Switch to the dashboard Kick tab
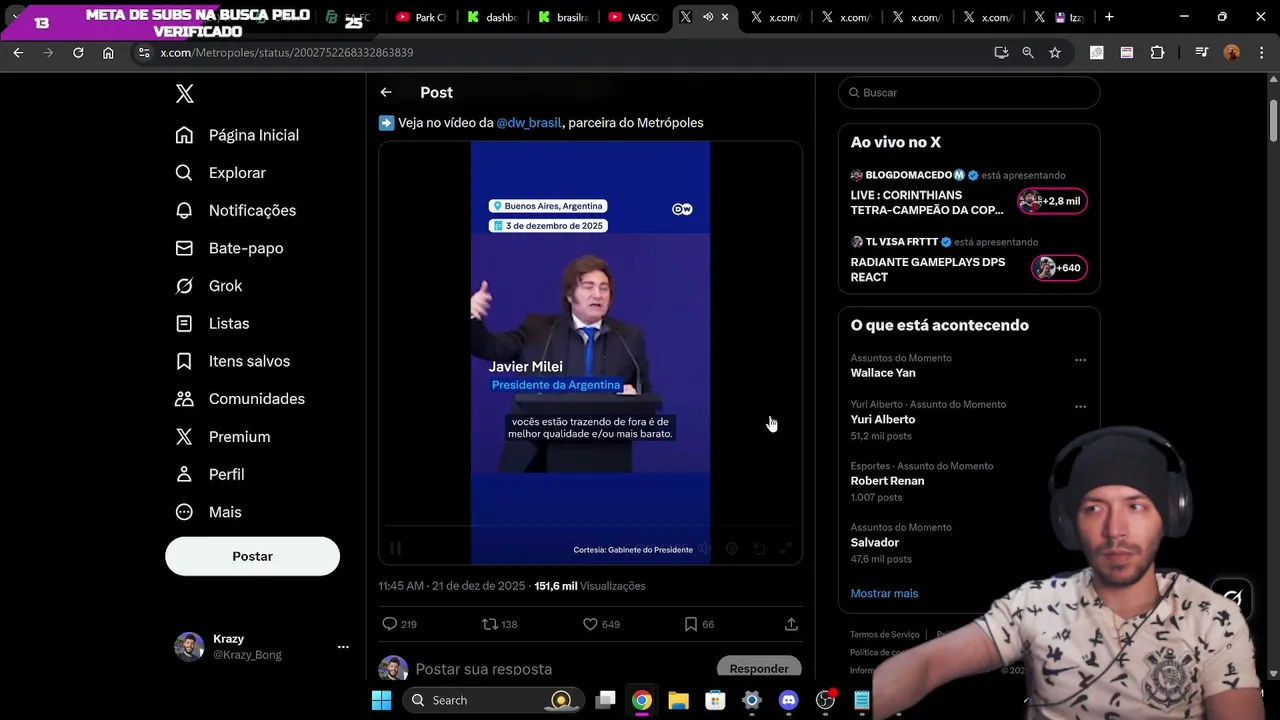Viewport: 1280px width, 720px height. coord(492,17)
